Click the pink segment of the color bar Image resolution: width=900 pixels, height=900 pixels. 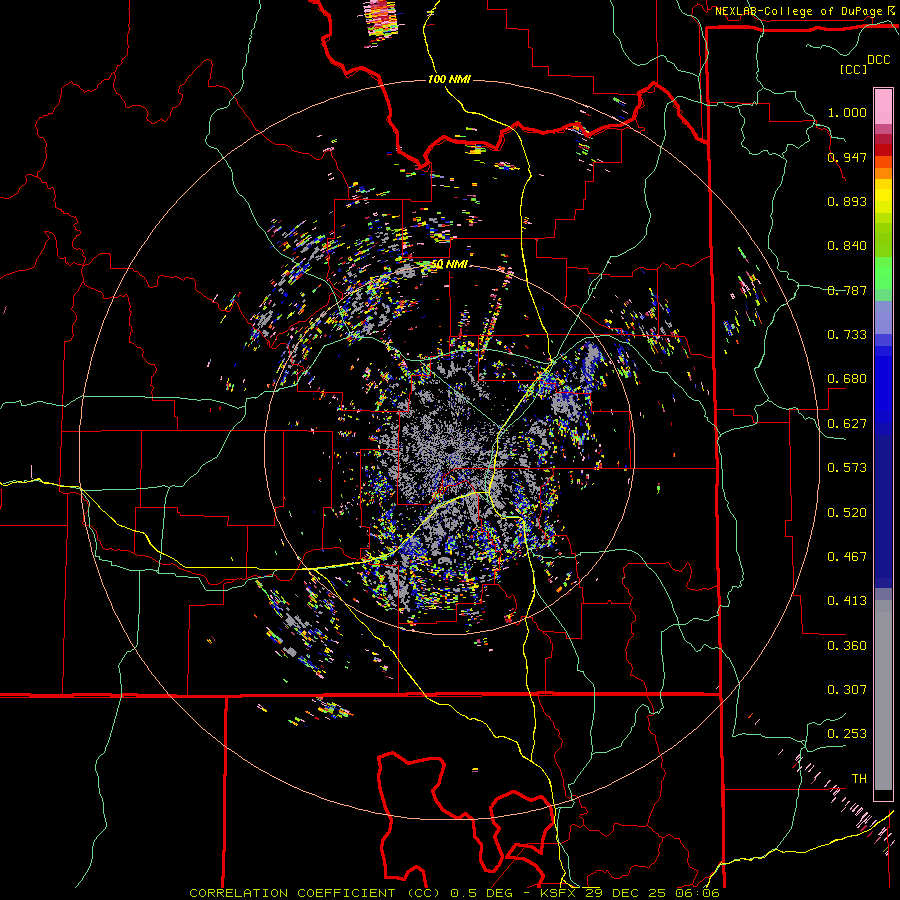[883, 106]
